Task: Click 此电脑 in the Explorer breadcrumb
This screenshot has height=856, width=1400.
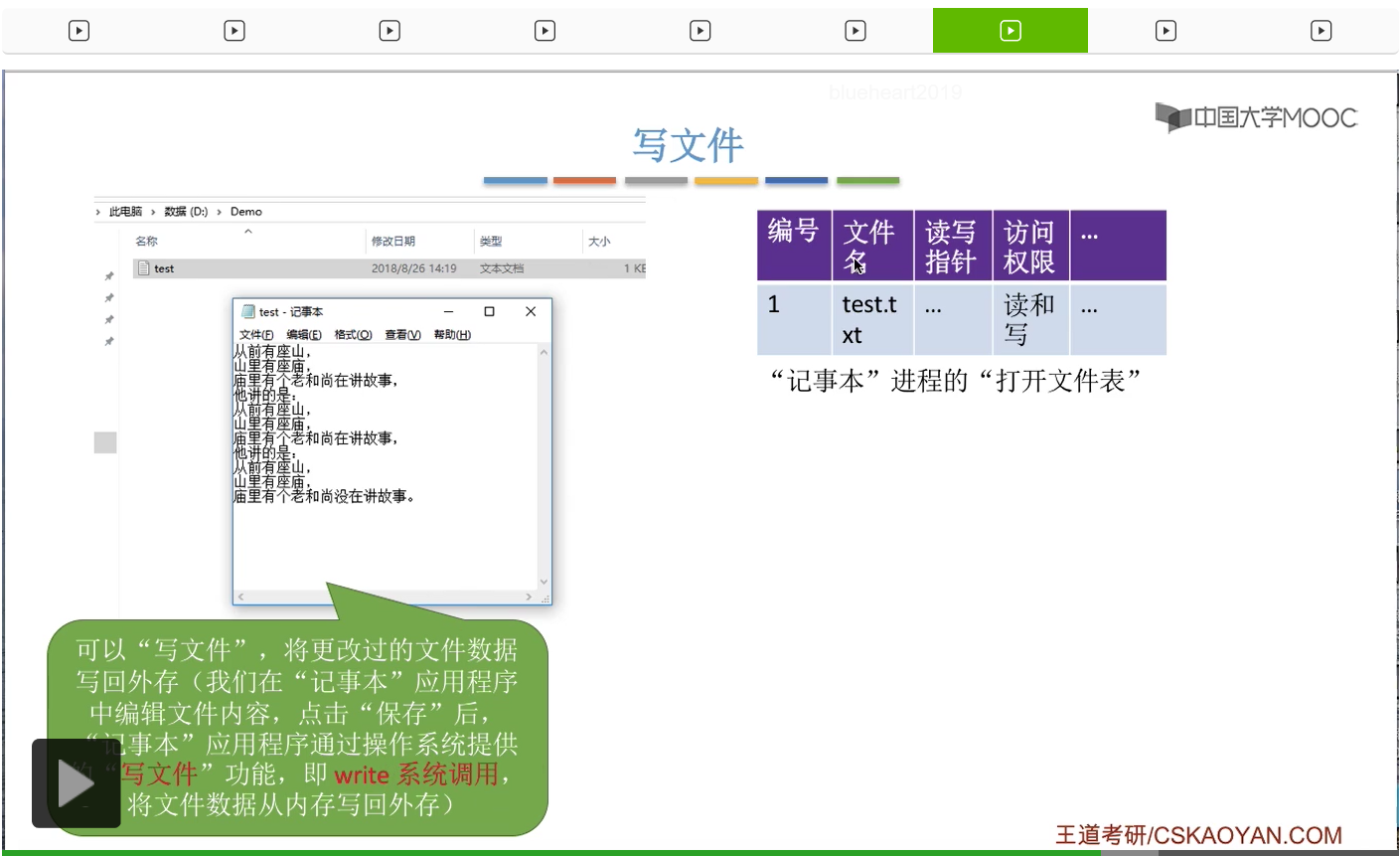Action: [125, 212]
